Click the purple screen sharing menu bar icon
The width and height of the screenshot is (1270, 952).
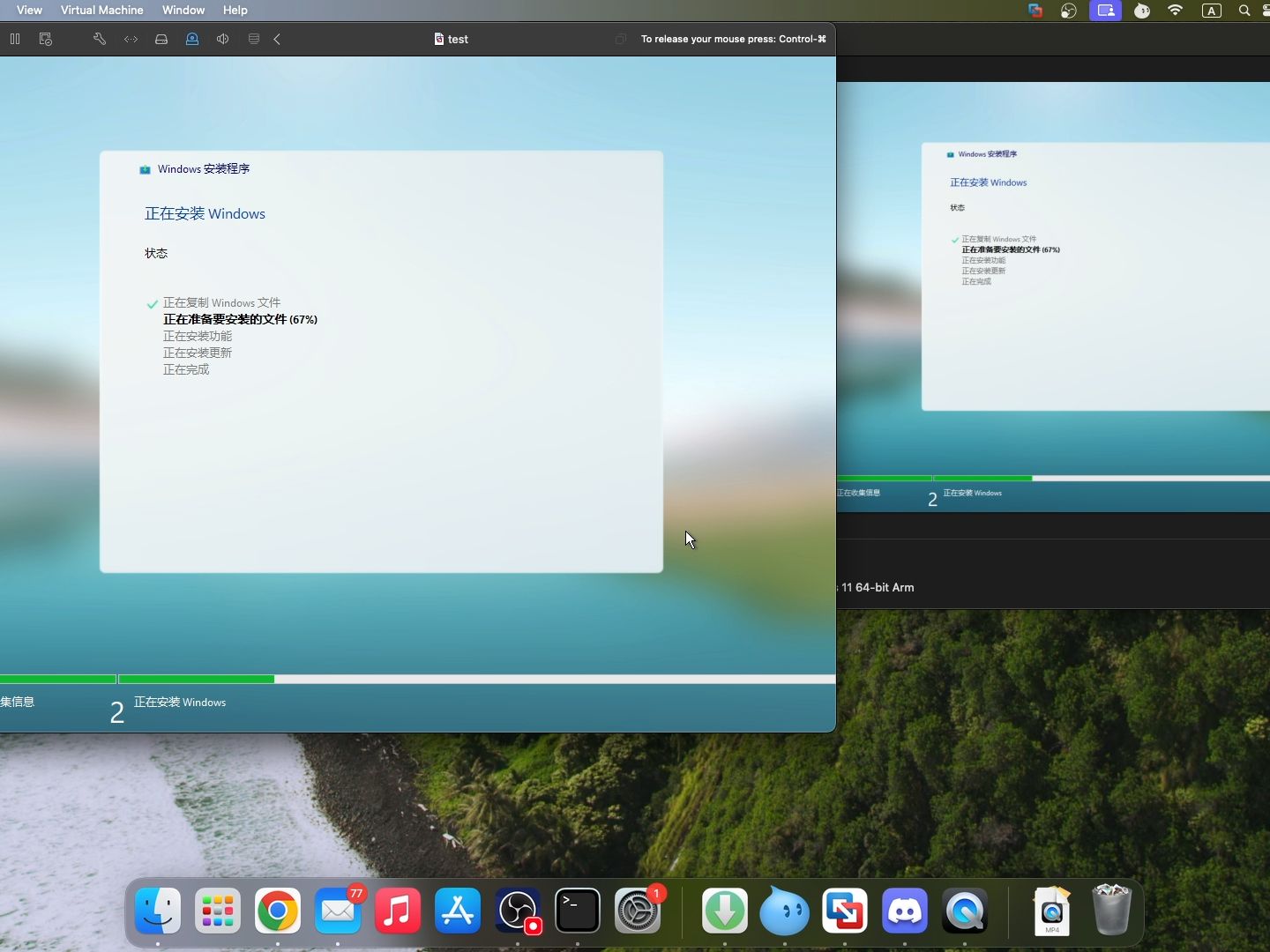point(1105,11)
